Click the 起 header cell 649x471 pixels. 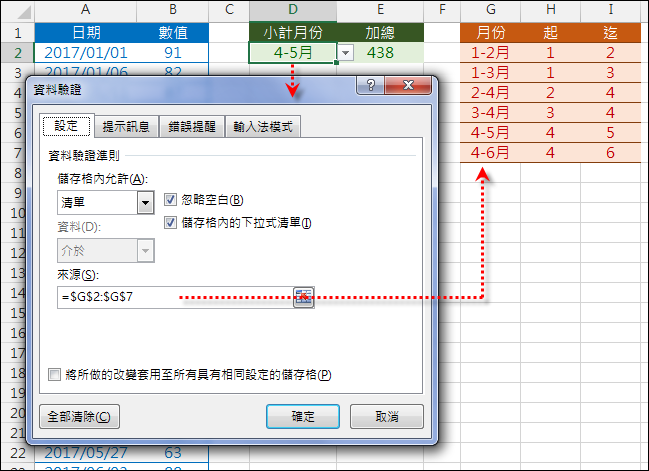pos(550,33)
